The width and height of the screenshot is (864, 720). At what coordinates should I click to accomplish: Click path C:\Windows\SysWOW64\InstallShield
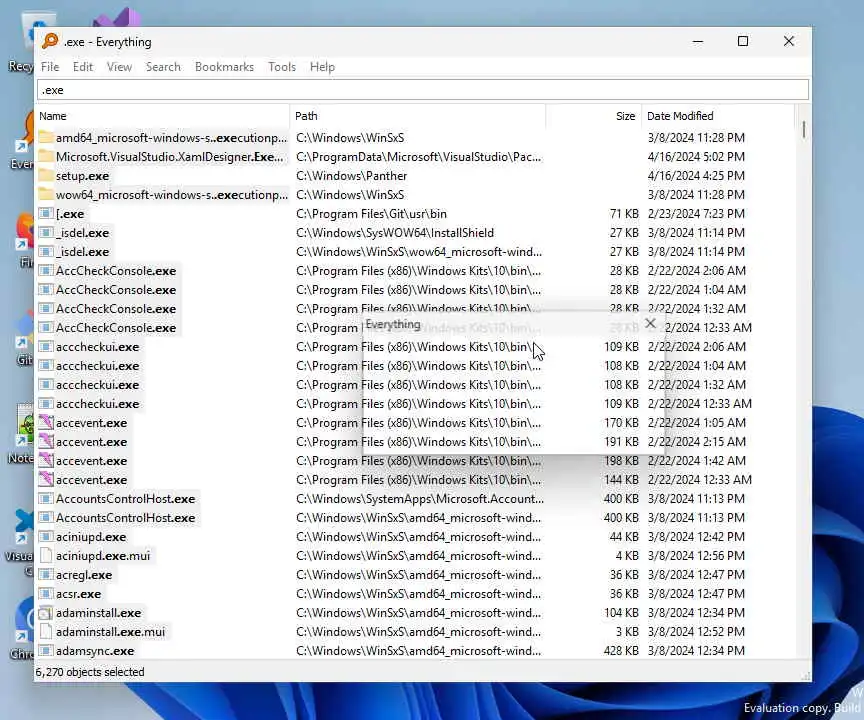tap(395, 232)
